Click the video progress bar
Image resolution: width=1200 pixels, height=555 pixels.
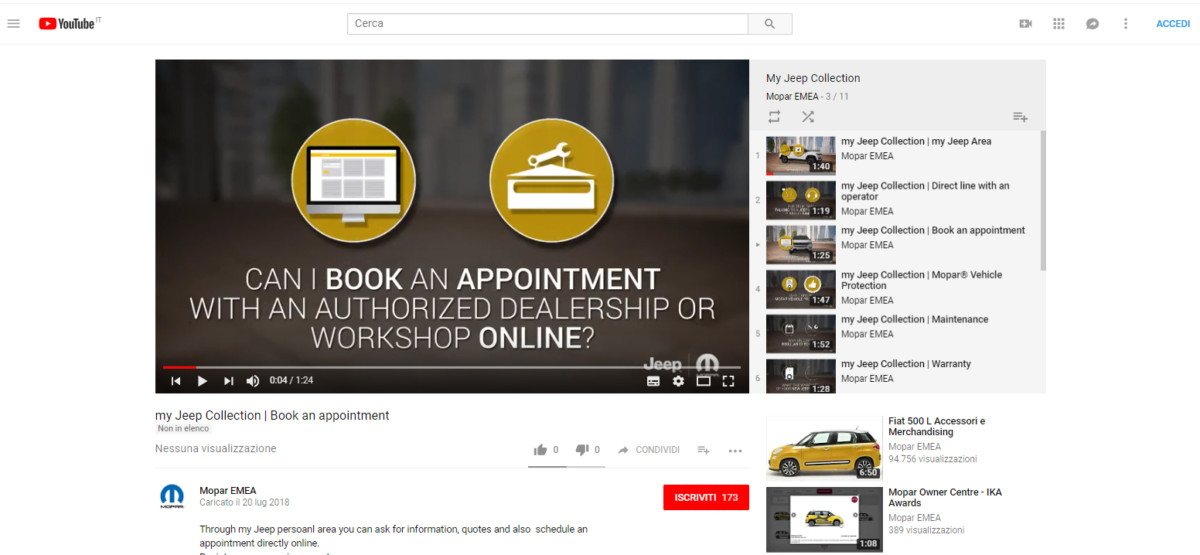click(450, 367)
